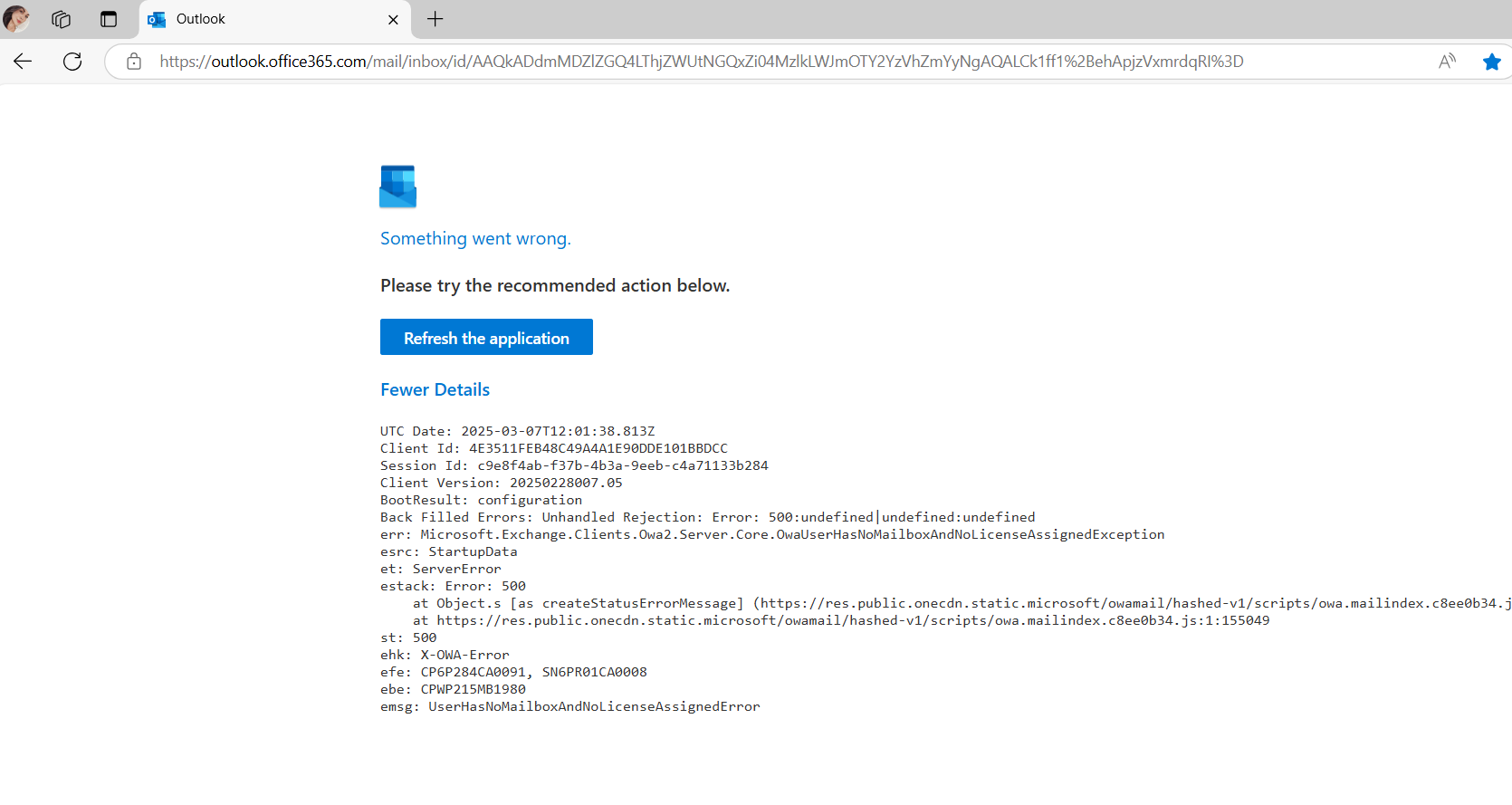The height and width of the screenshot is (805, 1512).
Task: Click the err OwaUserHasNoMailbox exception line
Action: click(x=771, y=534)
